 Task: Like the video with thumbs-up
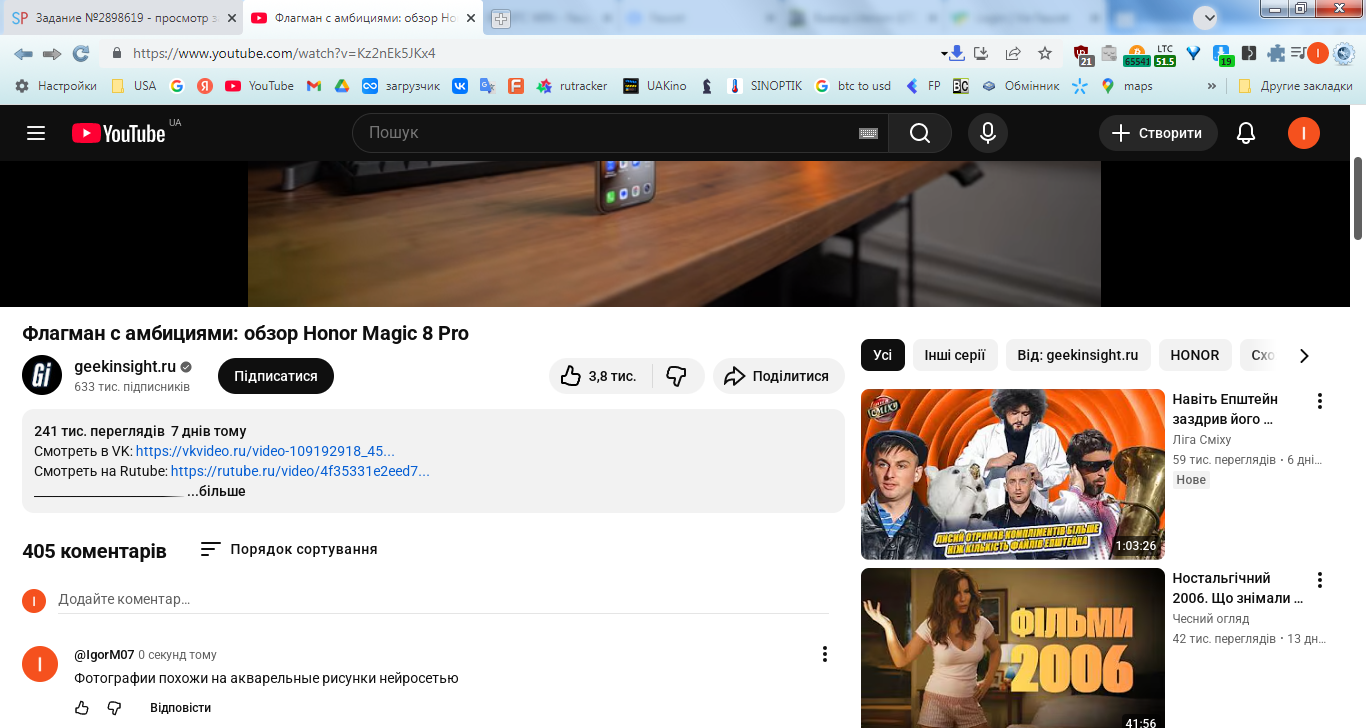pyautogui.click(x=600, y=376)
